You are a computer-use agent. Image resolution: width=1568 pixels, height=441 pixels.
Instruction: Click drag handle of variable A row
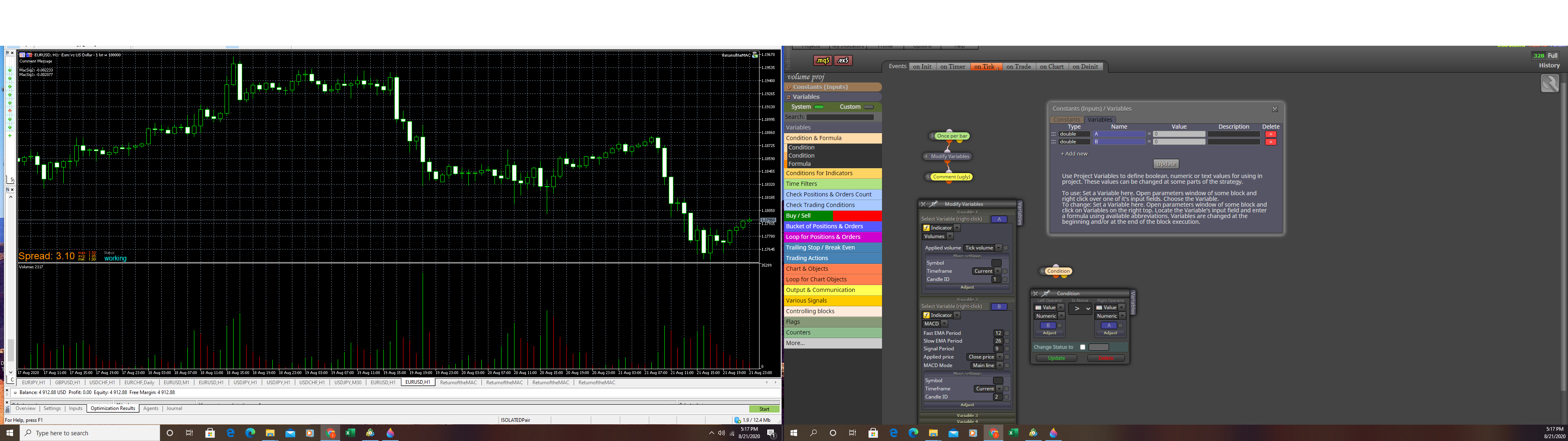click(1053, 134)
